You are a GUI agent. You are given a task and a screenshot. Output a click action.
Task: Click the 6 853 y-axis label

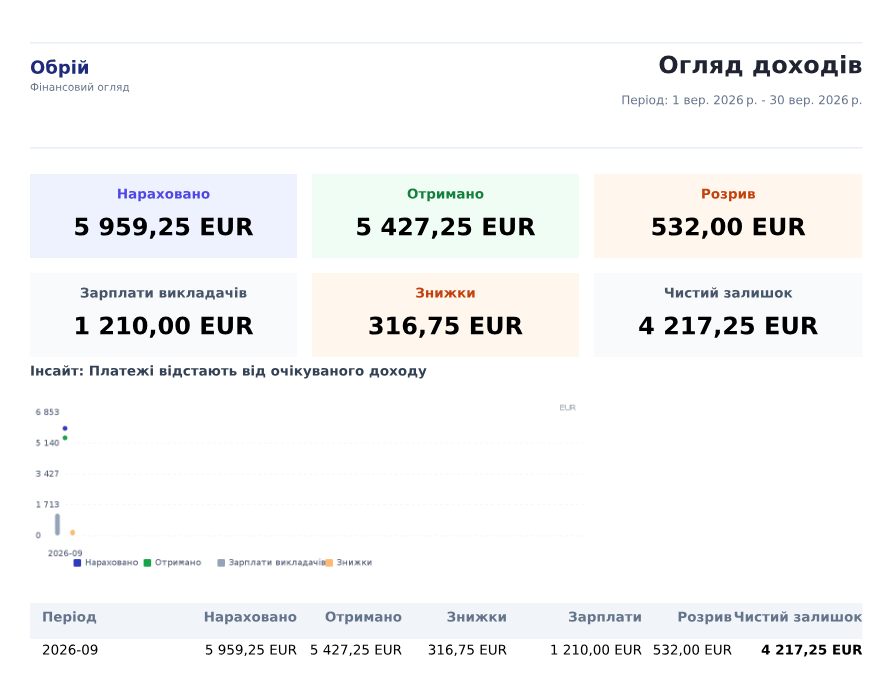pyautogui.click(x=47, y=412)
